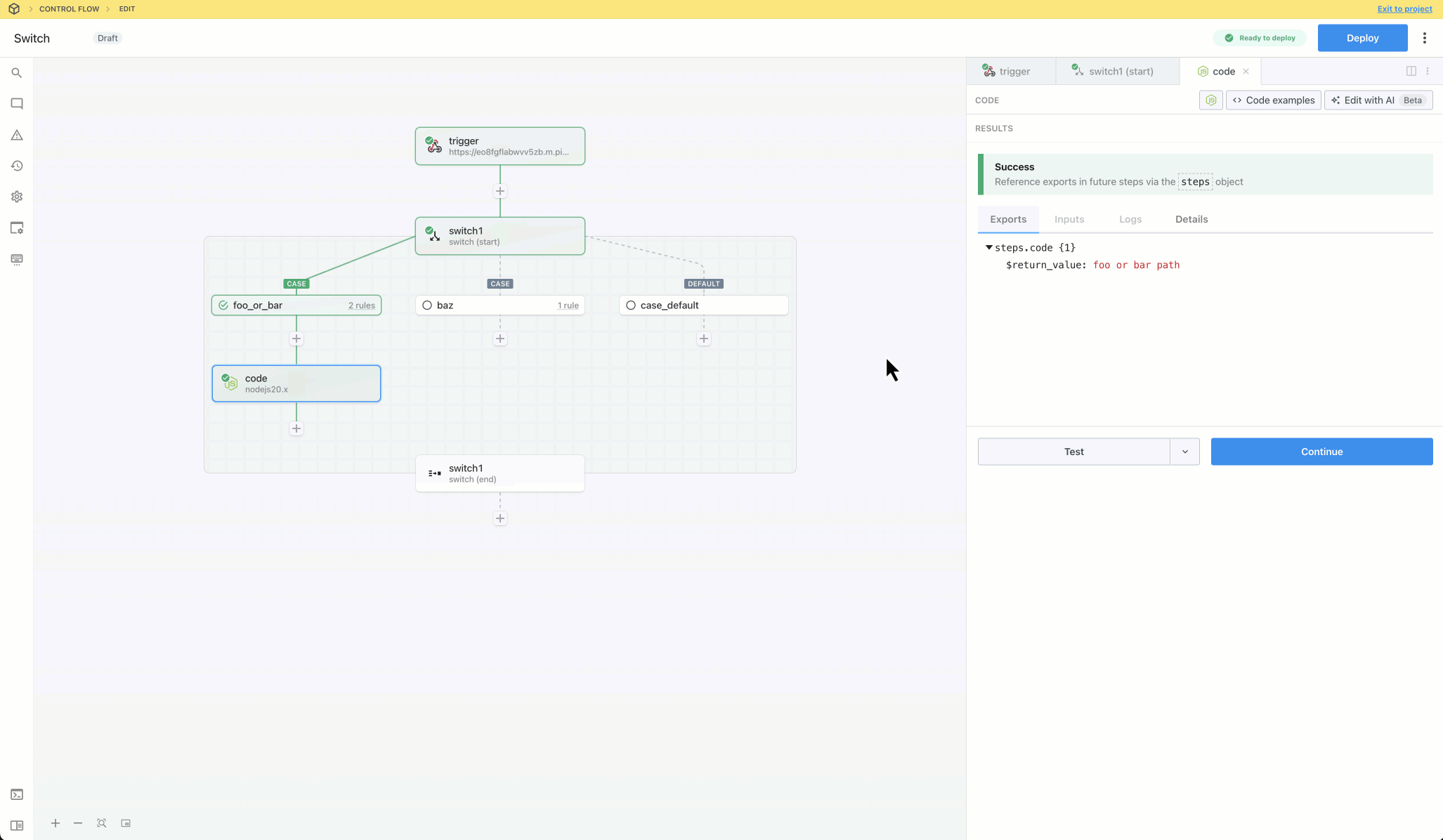
Task: Switch to the Details tab
Action: click(x=1191, y=219)
